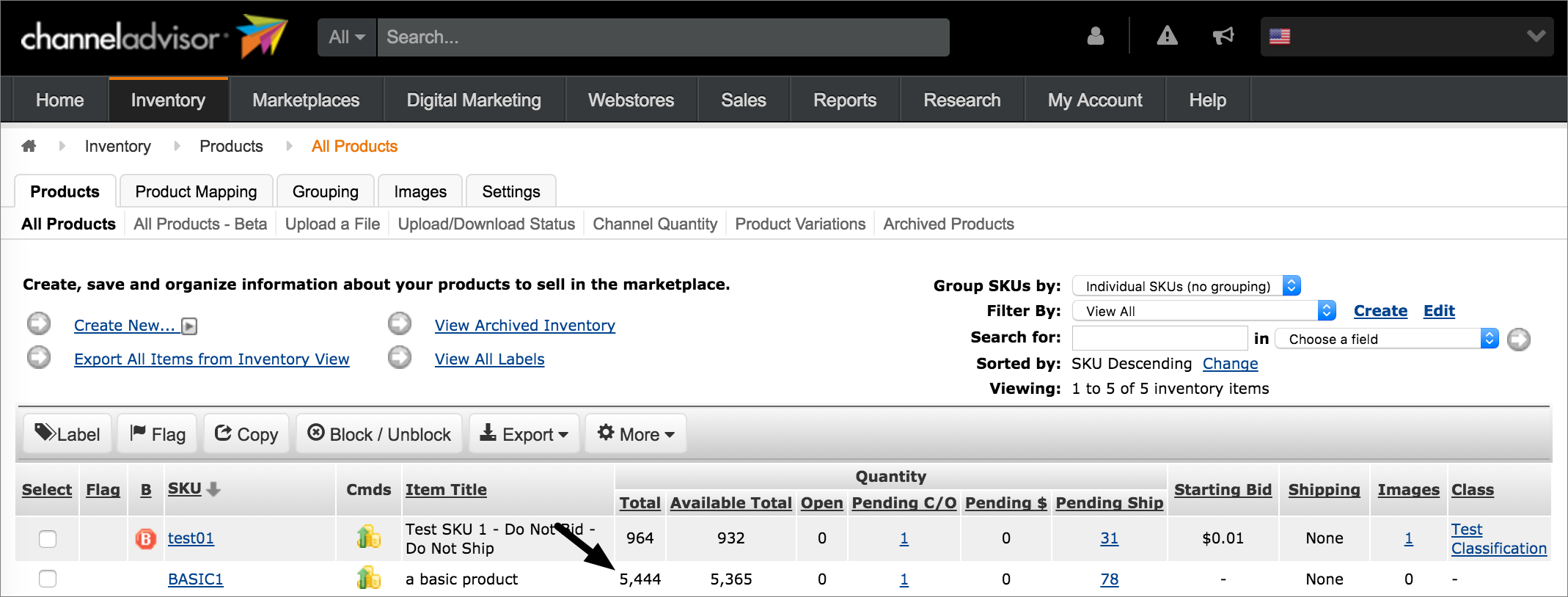Image resolution: width=1568 pixels, height=597 pixels.
Task: Open Choose a field dropdown
Action: click(x=1387, y=339)
